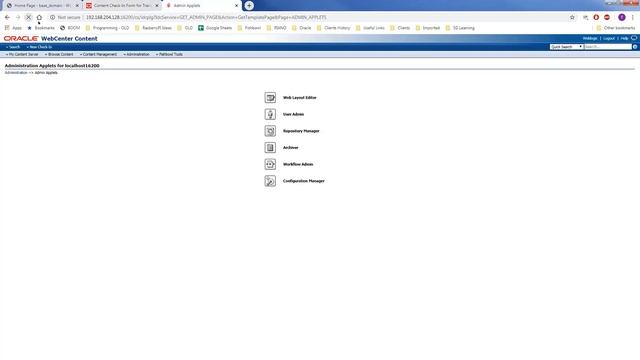Expand the Administration menu

(x=136, y=54)
